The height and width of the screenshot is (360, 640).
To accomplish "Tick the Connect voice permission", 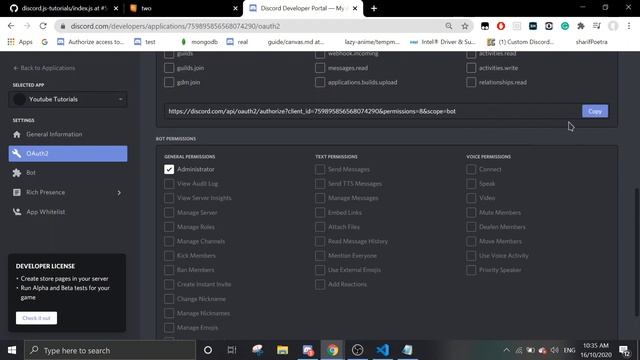I will point(471,169).
